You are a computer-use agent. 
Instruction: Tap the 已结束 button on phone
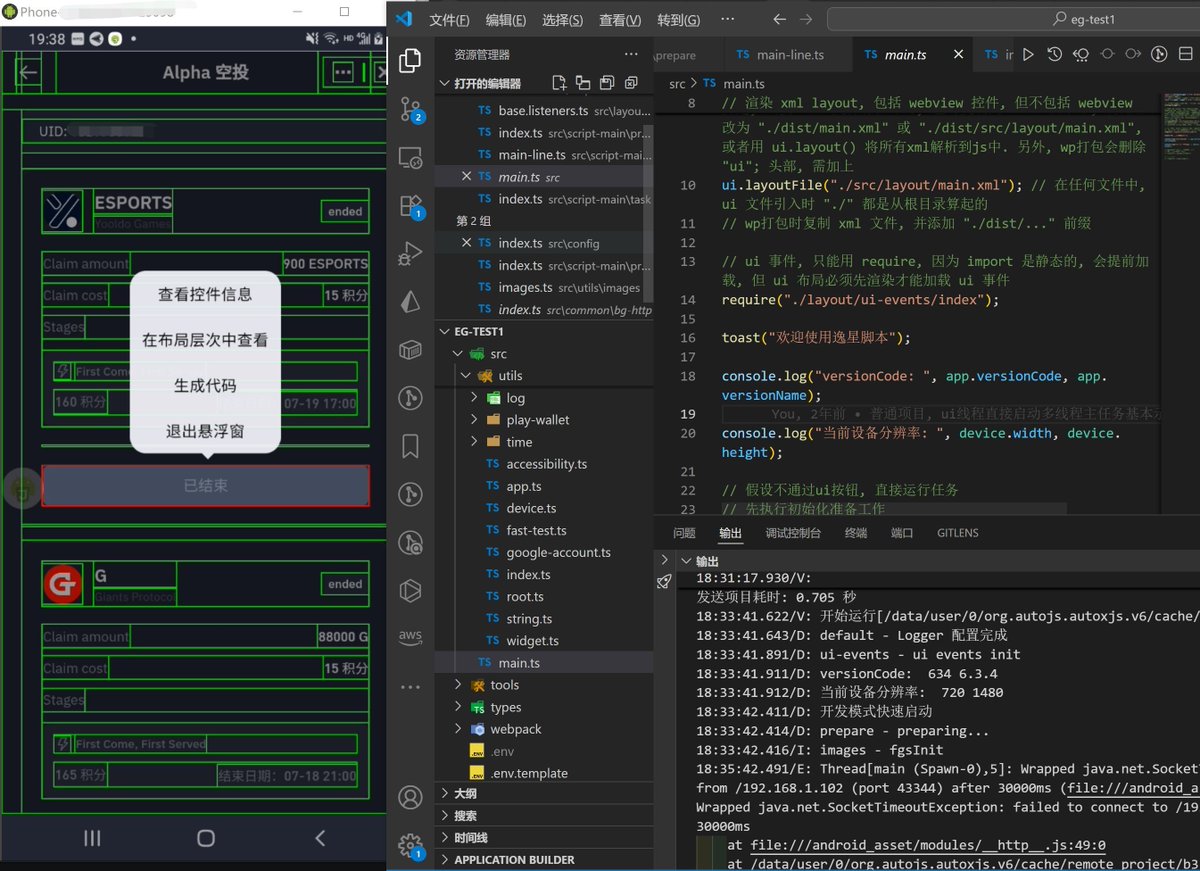pos(205,485)
